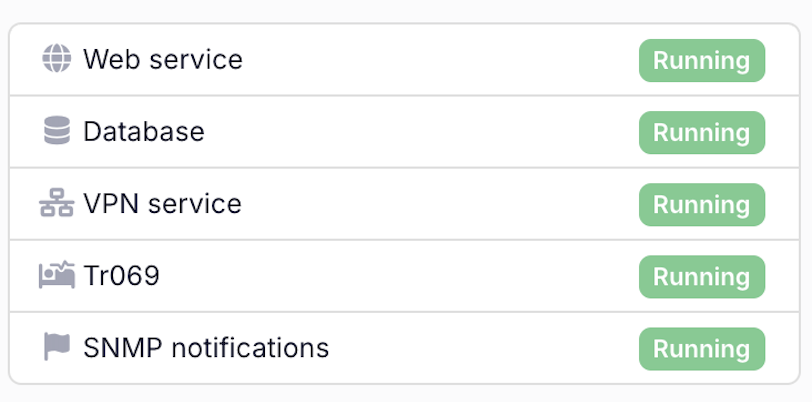Open the SNMP notifications label
The width and height of the screenshot is (812, 402).
pyautogui.click(x=205, y=347)
